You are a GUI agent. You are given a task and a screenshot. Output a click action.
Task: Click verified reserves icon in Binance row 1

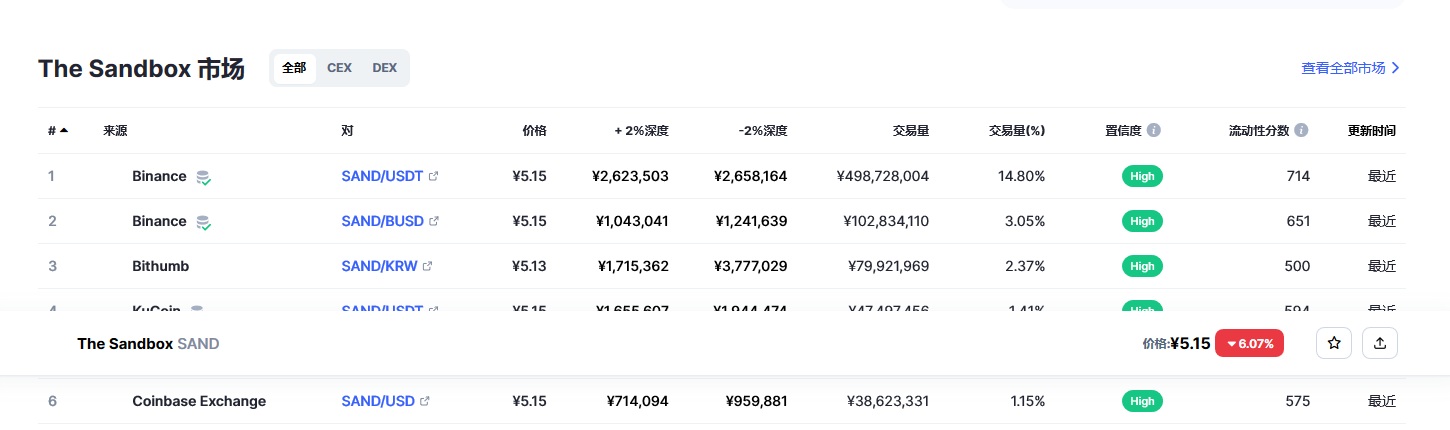coord(203,177)
